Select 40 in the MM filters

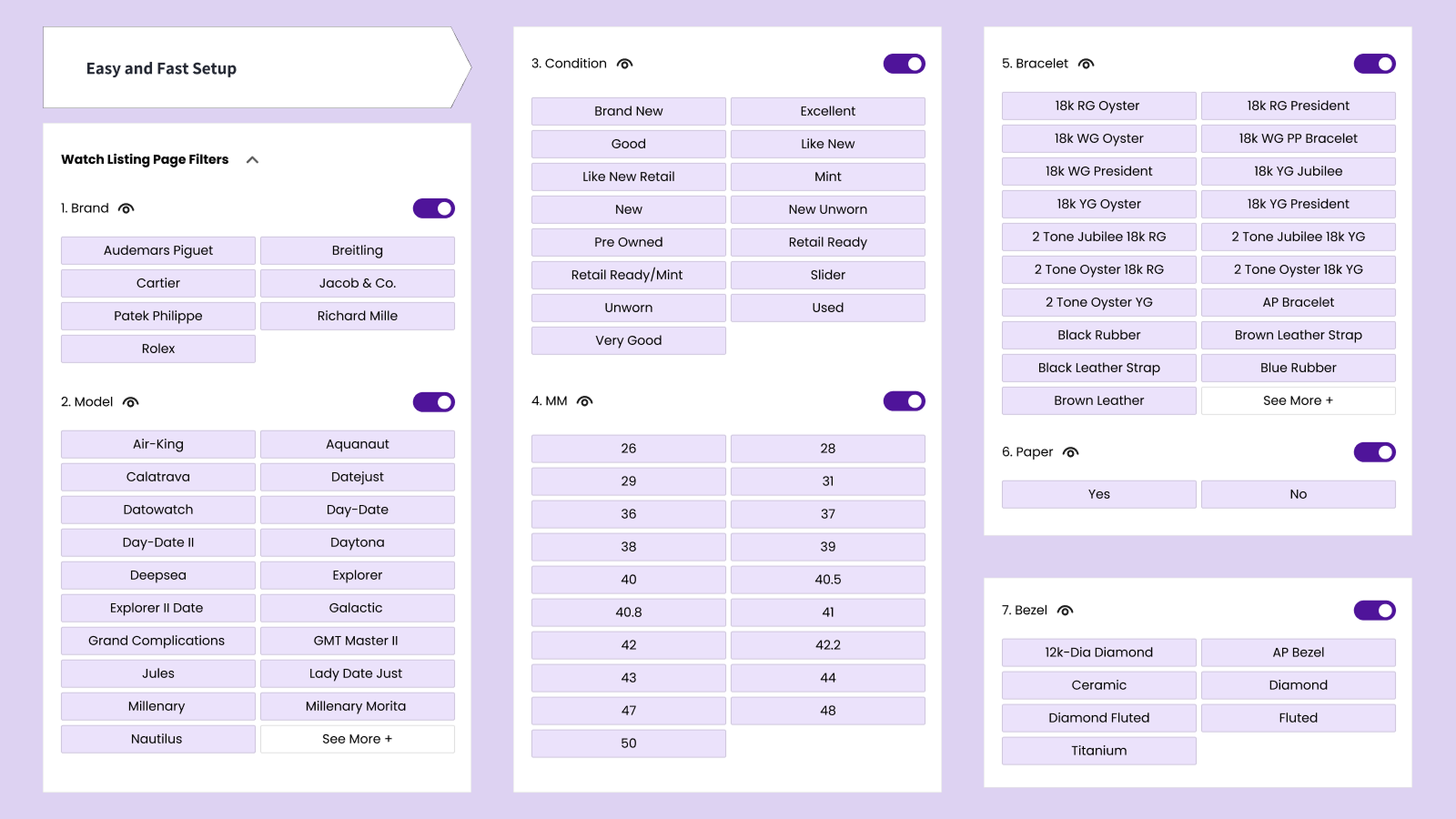628,579
